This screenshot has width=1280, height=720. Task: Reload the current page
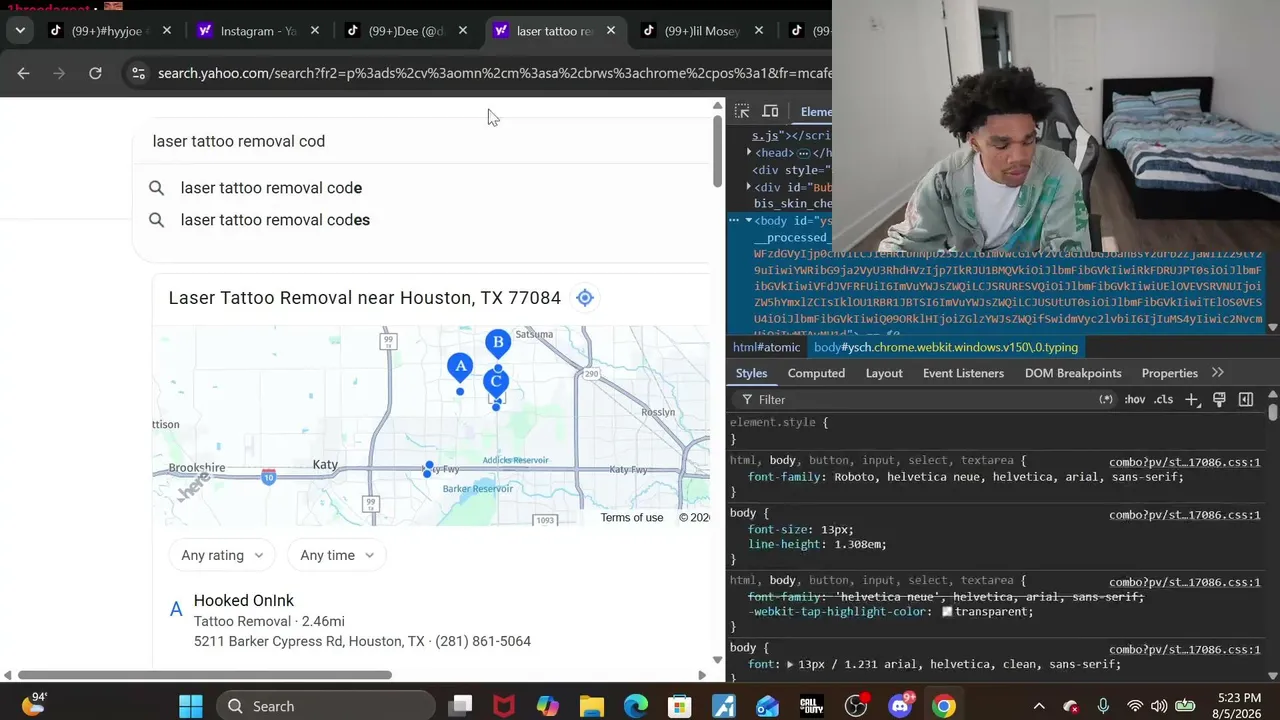click(x=95, y=73)
